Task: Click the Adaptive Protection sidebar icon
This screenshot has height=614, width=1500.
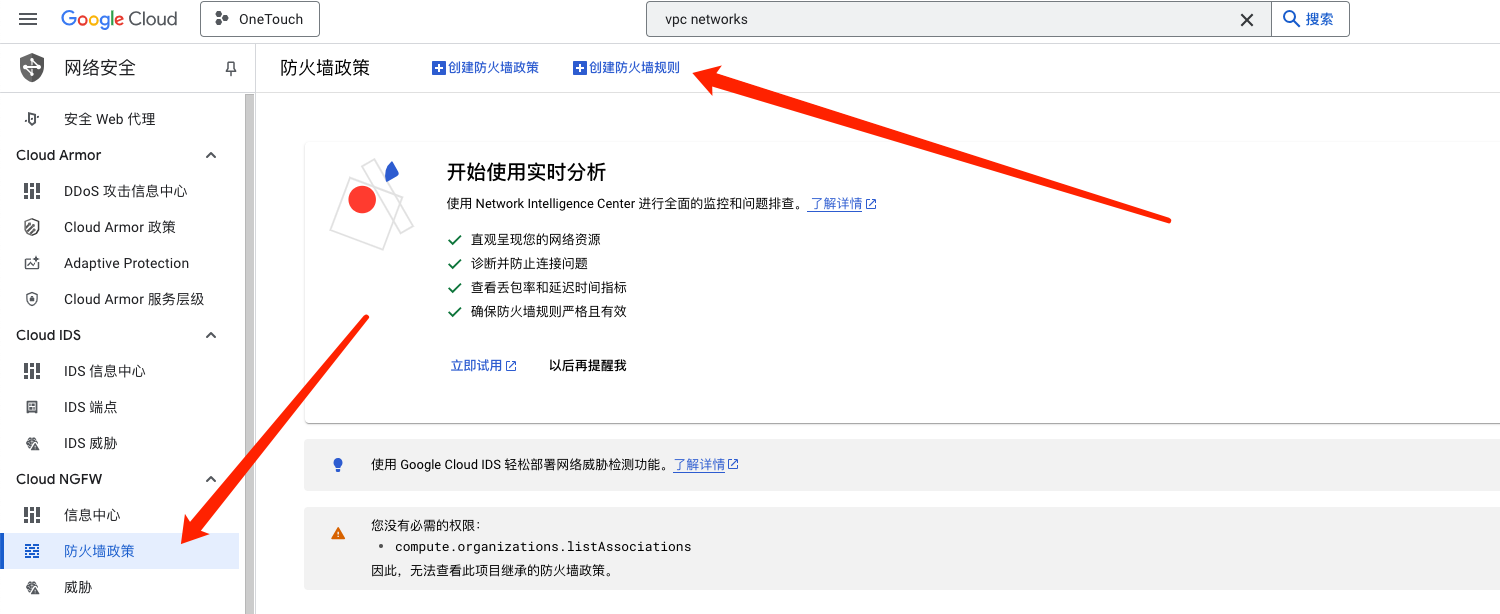Action: (x=32, y=263)
